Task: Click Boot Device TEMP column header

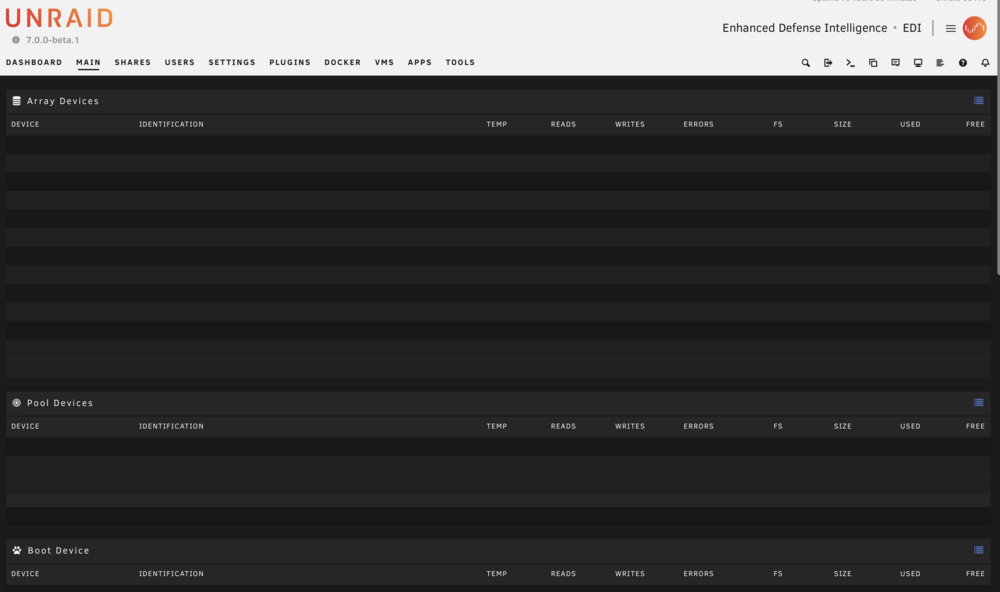Action: pyautogui.click(x=496, y=574)
